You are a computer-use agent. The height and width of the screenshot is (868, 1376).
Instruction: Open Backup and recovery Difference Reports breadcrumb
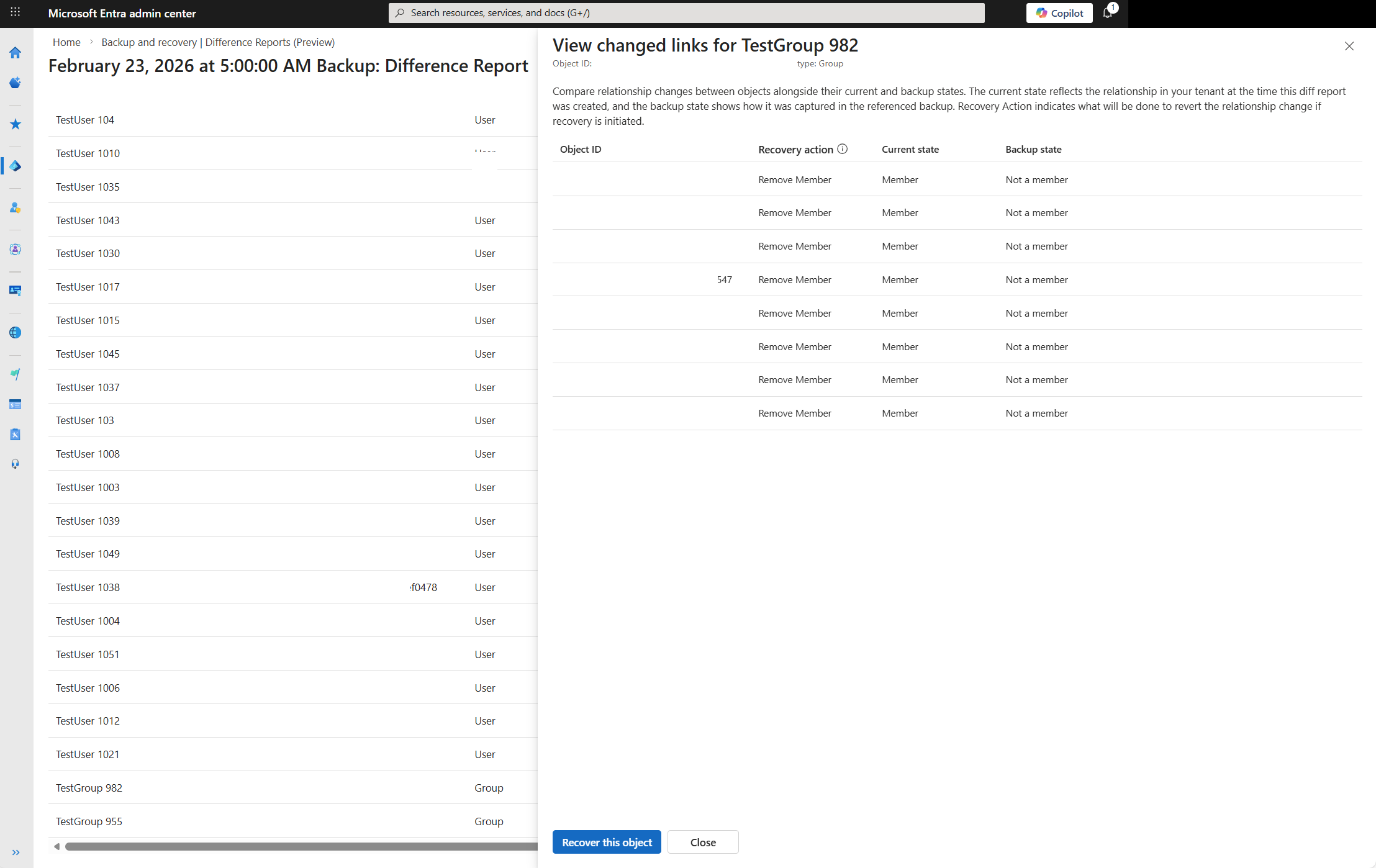[218, 42]
